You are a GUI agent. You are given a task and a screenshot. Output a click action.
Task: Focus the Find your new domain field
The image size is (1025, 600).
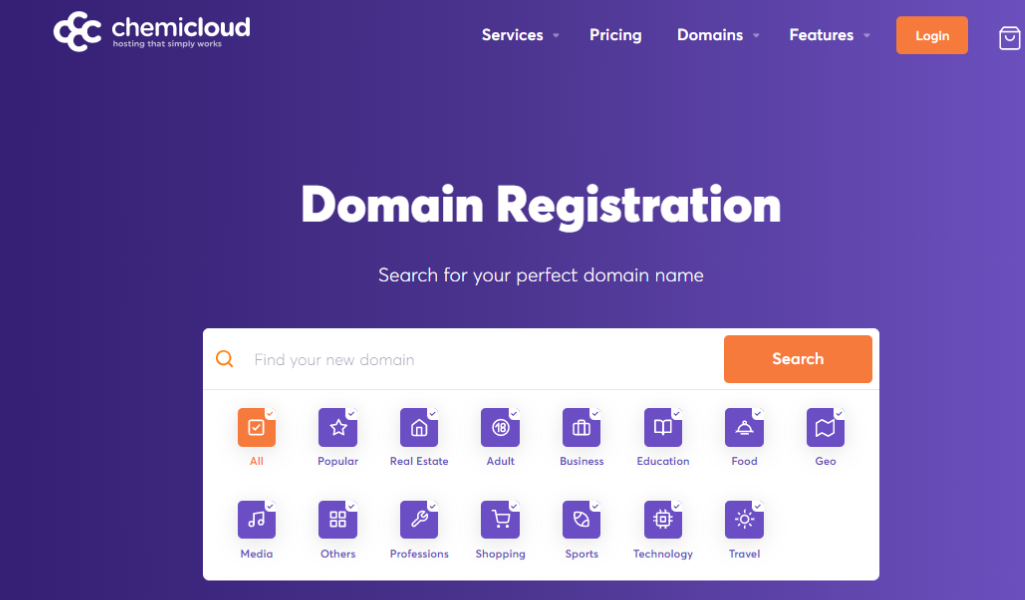(484, 359)
